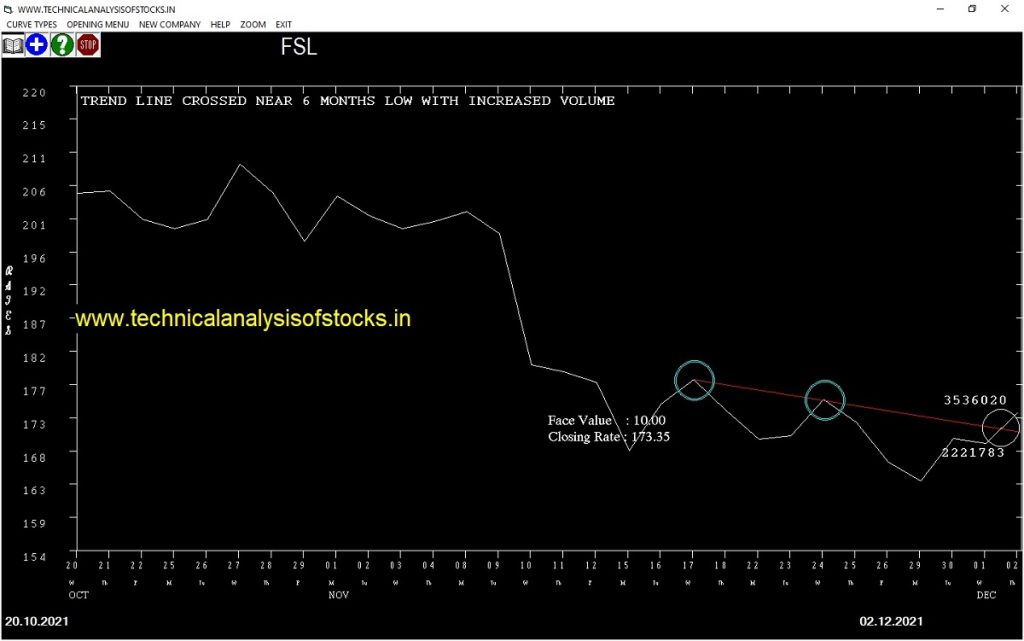
Task: Click the green question mark icon
Action: pyautogui.click(x=62, y=45)
